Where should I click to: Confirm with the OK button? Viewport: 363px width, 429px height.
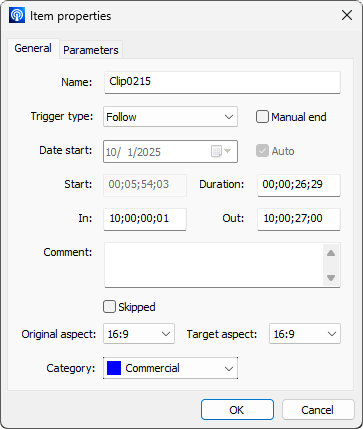pyautogui.click(x=237, y=410)
